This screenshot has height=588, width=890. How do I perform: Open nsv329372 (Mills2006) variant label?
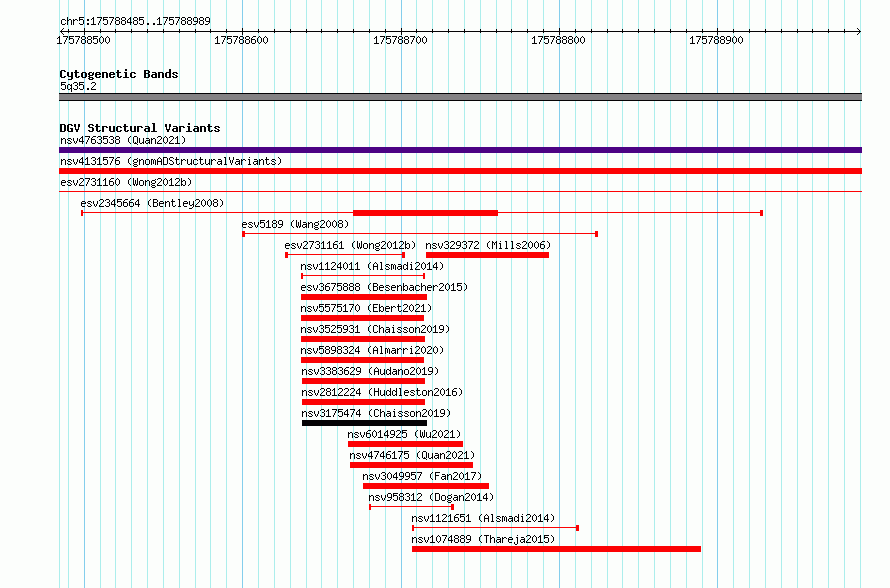point(488,245)
